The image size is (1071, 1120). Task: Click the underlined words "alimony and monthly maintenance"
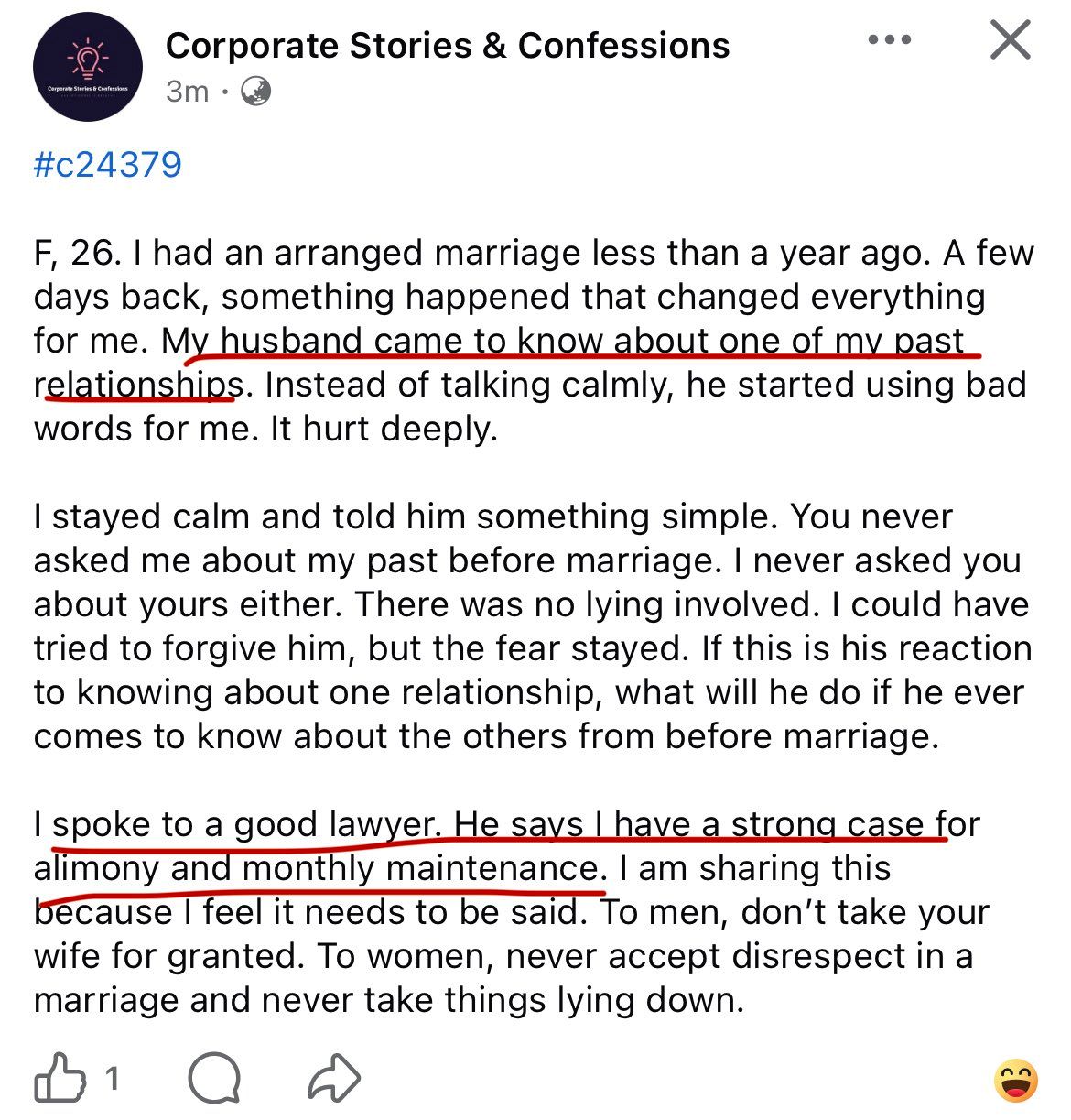tap(317, 868)
